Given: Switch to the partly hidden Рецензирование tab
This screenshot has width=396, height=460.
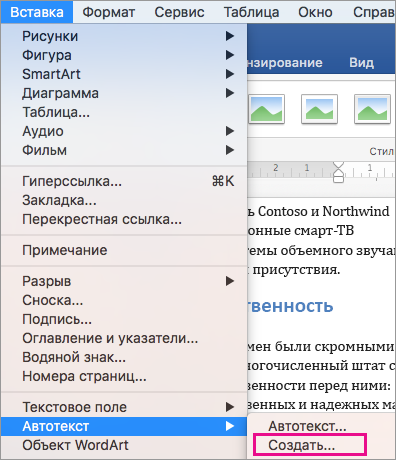Looking at the screenshot, I should click(x=285, y=63).
